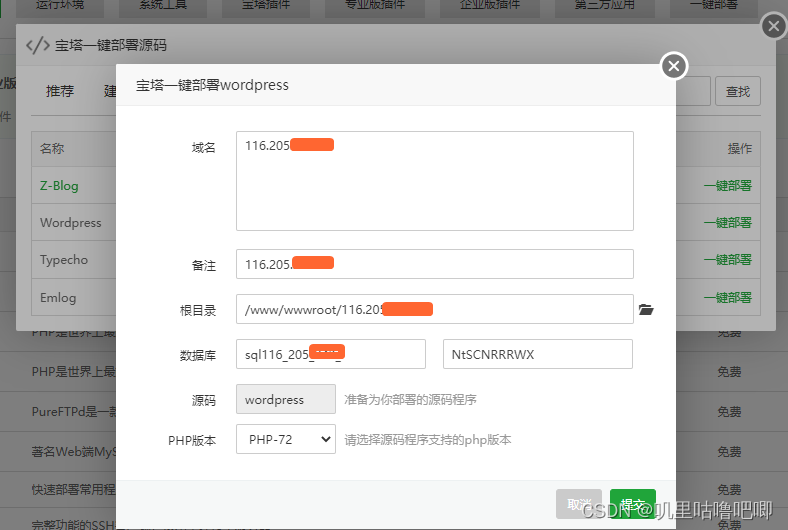788x530 pixels.
Task: Click the Emlog name in list
Action: [58, 297]
